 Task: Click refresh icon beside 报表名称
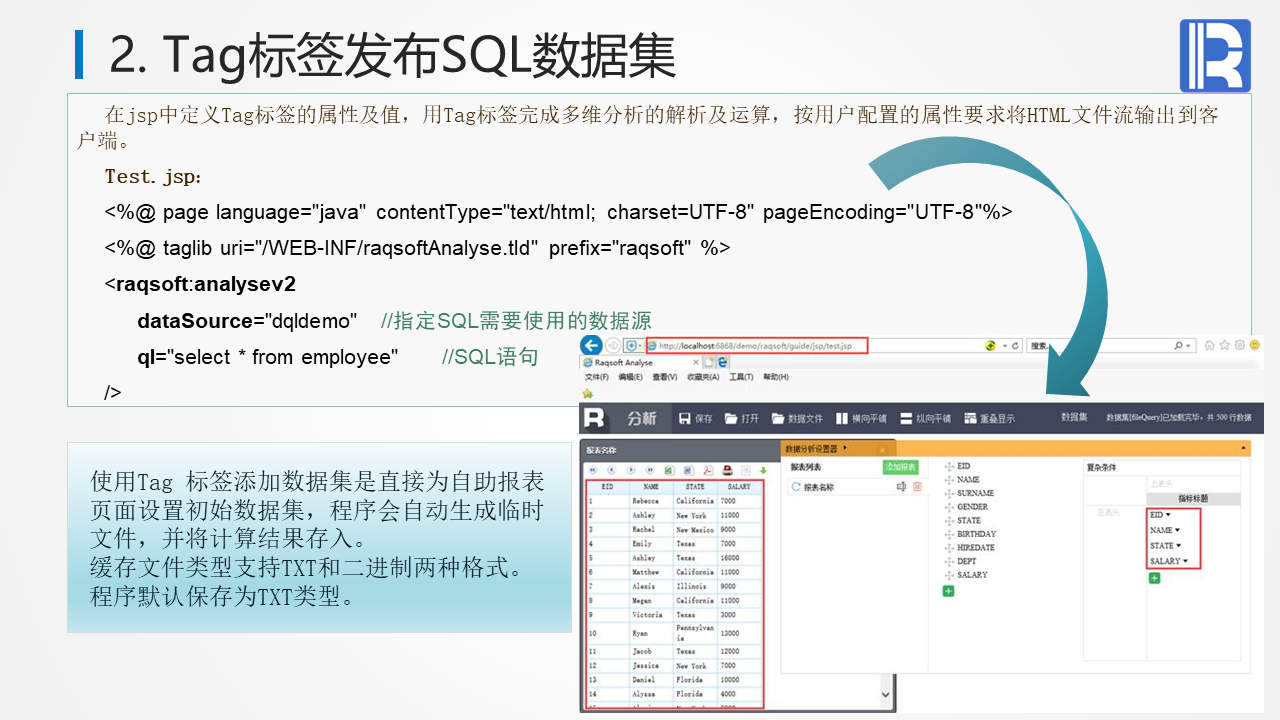(x=796, y=487)
